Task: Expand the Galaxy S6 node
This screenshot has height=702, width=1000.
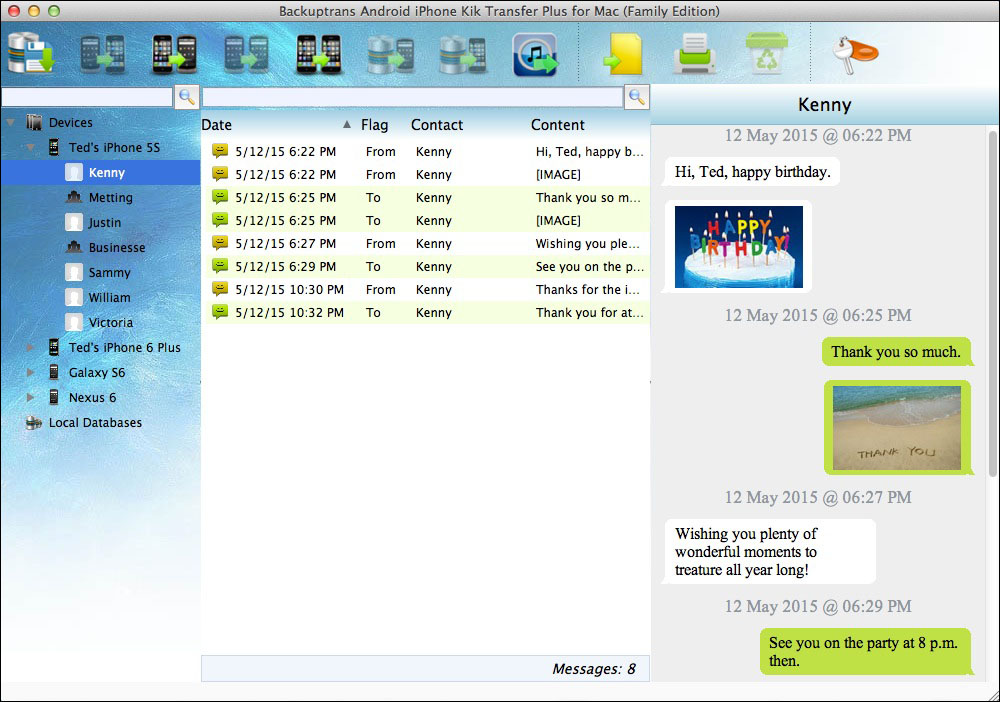Action: [31, 372]
